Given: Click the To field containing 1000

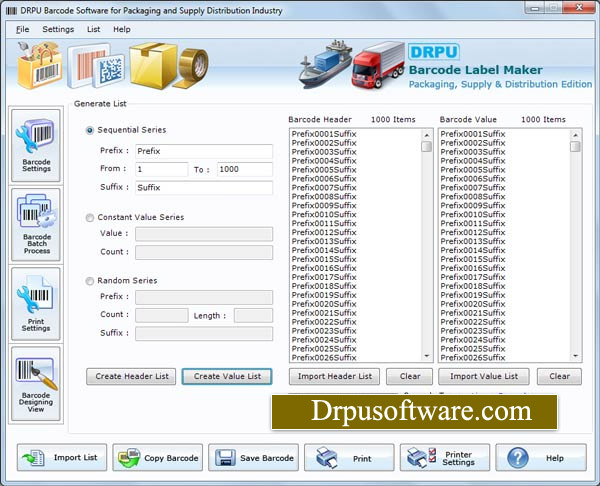Looking at the screenshot, I should click(x=245, y=169).
